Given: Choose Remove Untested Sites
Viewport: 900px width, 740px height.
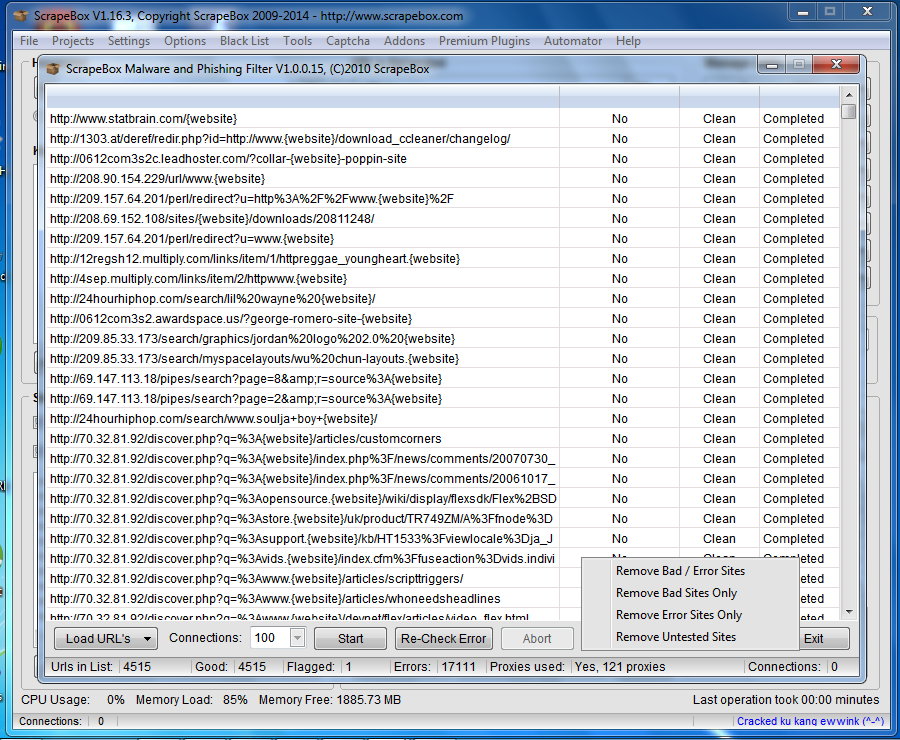Looking at the screenshot, I should coord(690,637).
